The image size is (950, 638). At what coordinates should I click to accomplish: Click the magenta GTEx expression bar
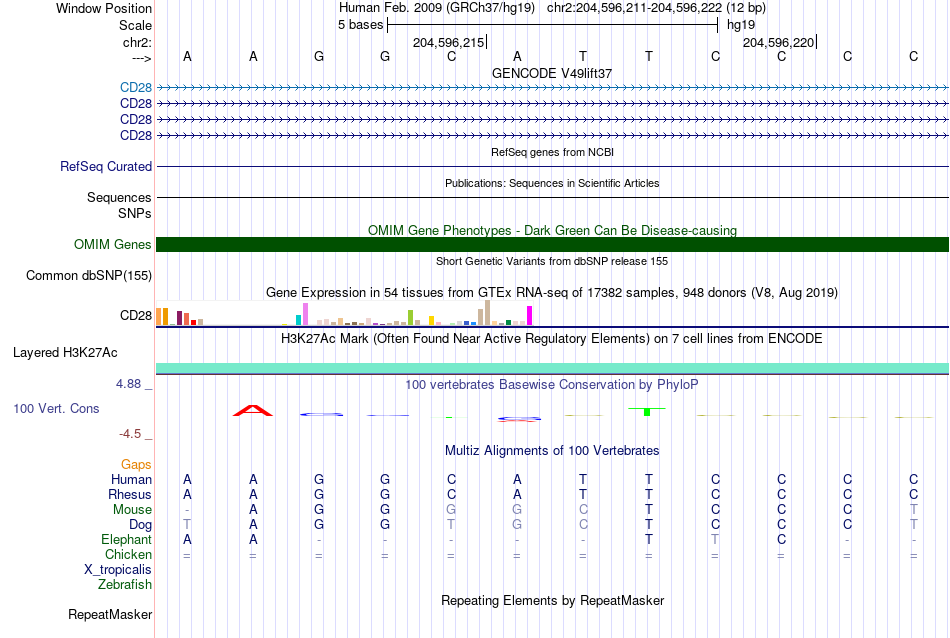(x=530, y=316)
